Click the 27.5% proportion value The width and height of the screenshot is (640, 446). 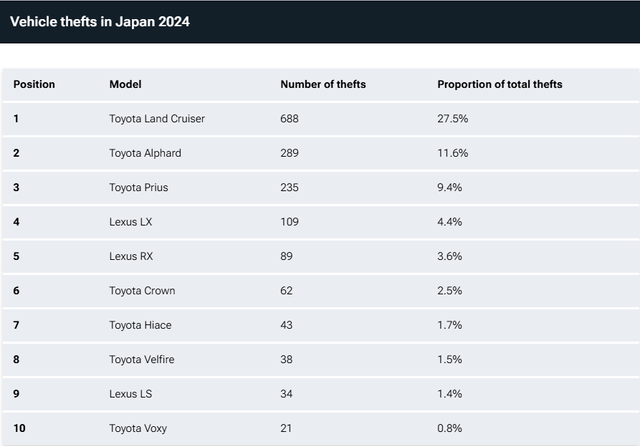452,119
